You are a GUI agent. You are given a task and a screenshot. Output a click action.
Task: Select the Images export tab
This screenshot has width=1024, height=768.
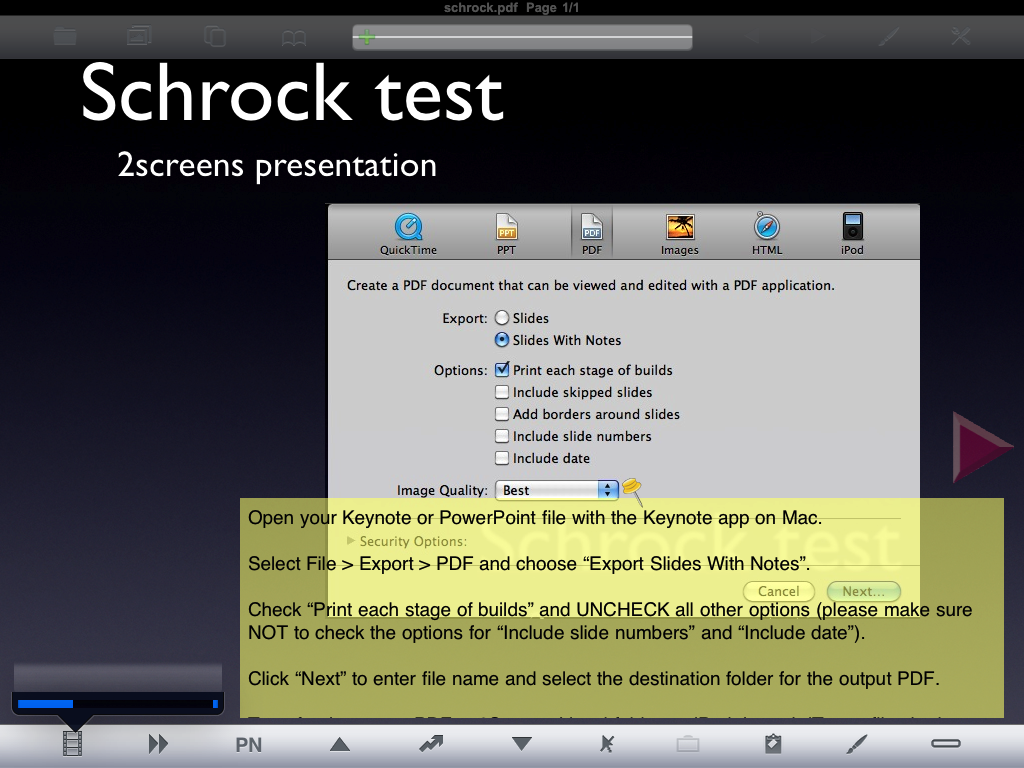coord(679,234)
